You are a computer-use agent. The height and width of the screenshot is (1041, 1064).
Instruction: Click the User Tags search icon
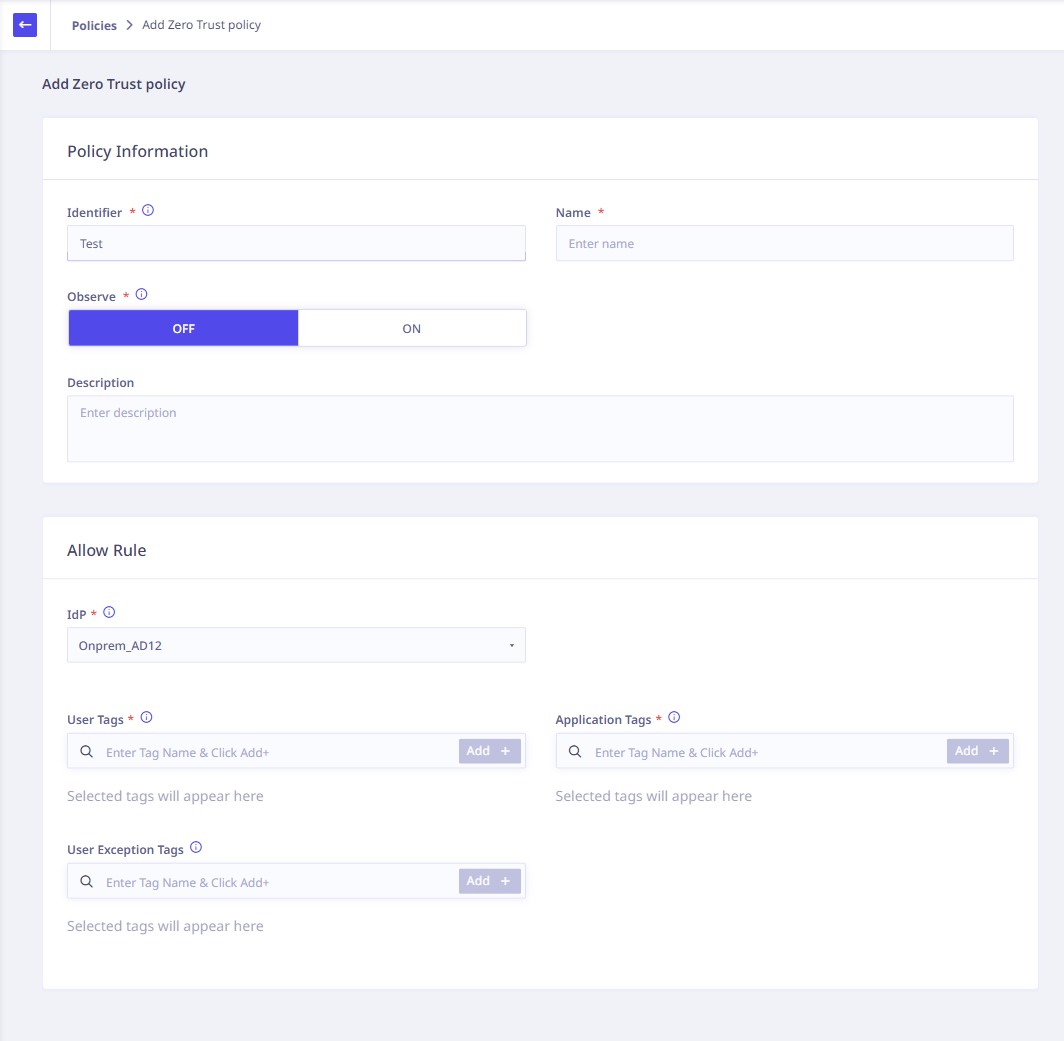coord(87,751)
